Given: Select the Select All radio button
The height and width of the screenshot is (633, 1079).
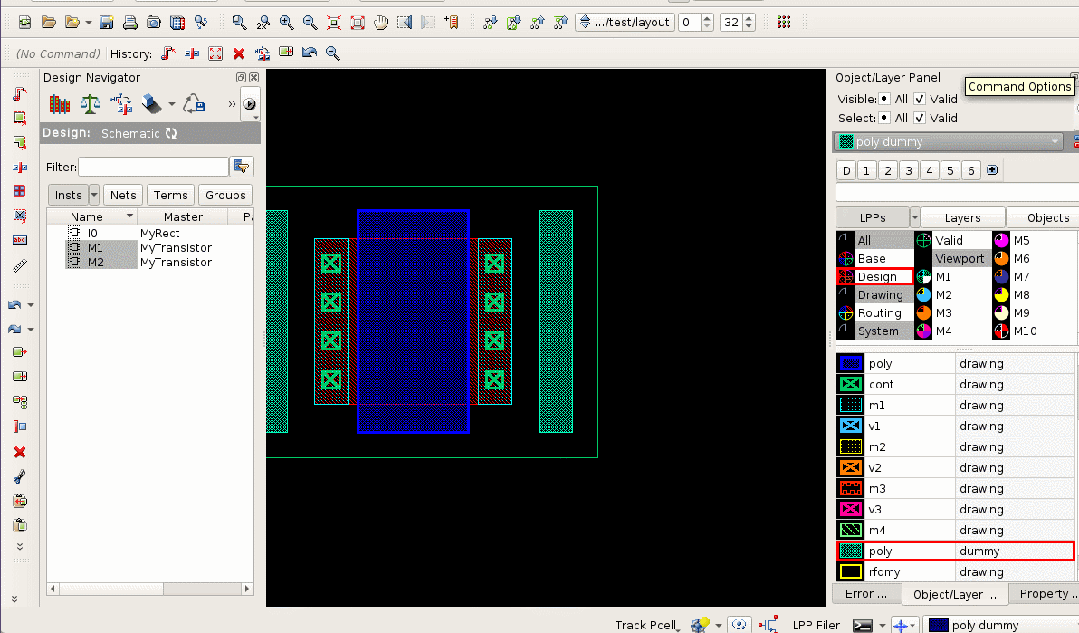Looking at the screenshot, I should point(884,118).
